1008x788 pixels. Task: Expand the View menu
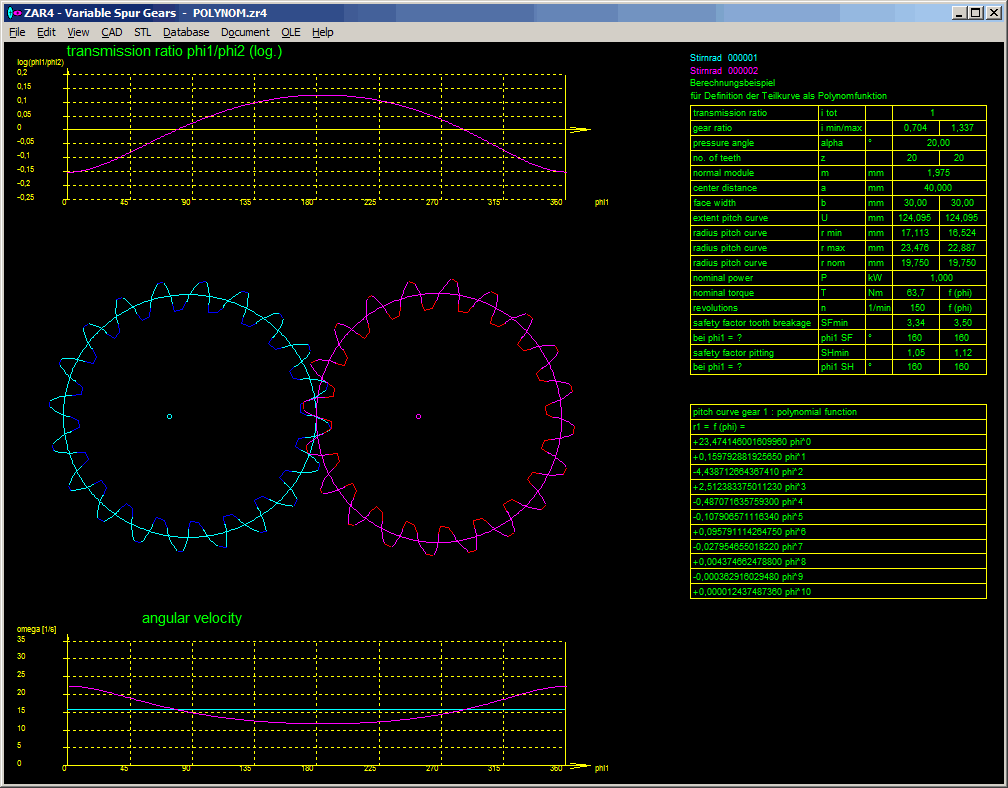pyautogui.click(x=78, y=32)
